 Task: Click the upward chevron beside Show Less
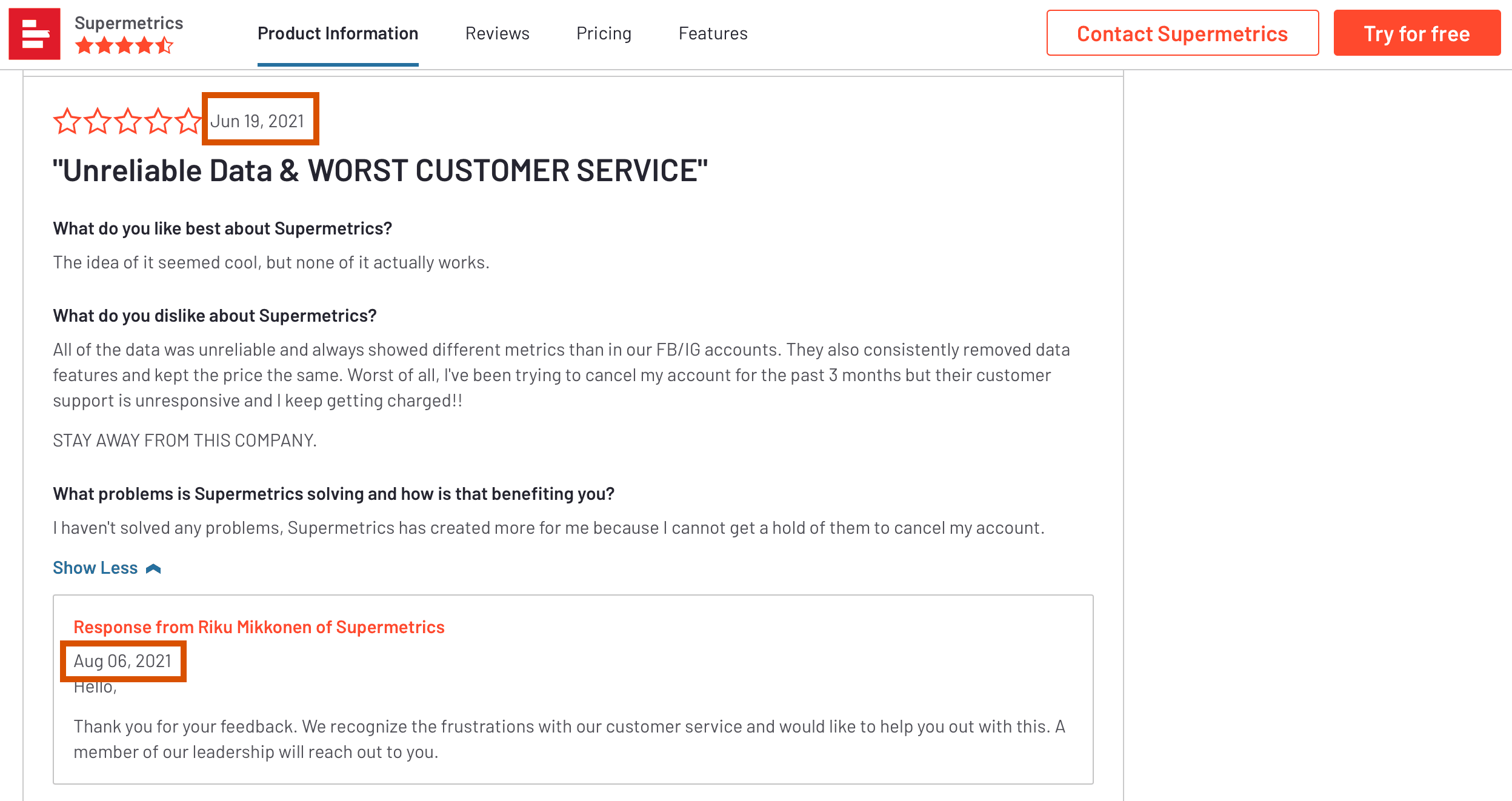153,568
